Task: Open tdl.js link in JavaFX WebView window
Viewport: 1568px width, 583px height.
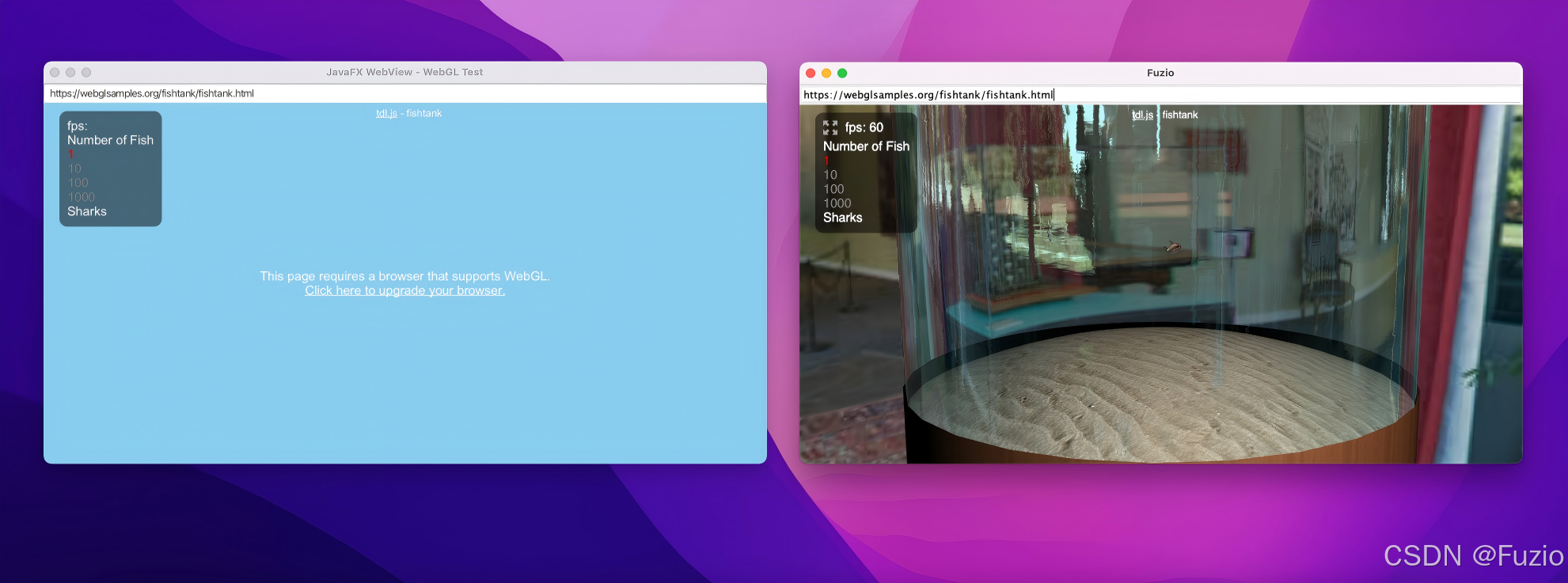Action: coord(386,114)
